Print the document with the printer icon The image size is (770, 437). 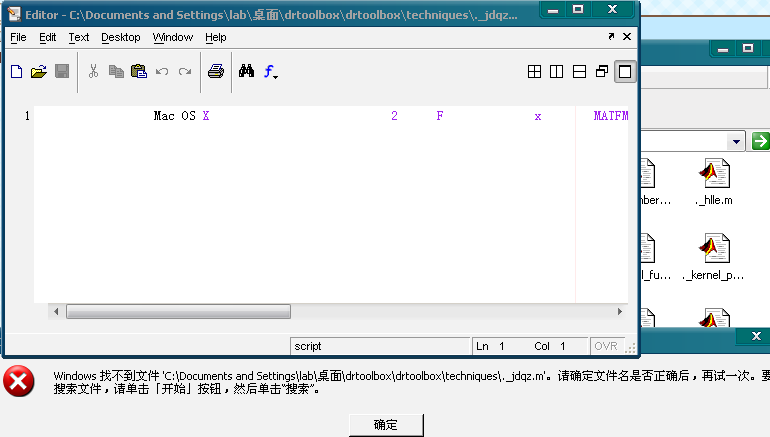pyautogui.click(x=216, y=72)
